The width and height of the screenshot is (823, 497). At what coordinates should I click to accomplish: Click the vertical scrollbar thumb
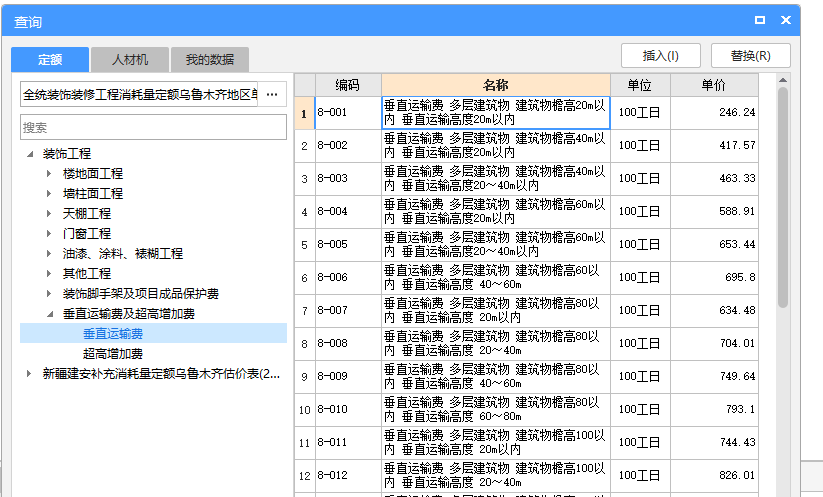(x=783, y=197)
